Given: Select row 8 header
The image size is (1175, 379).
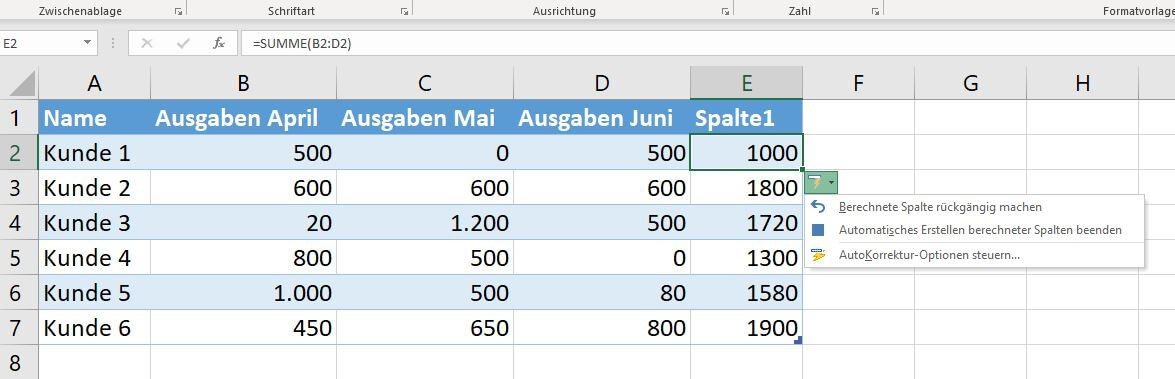Looking at the screenshot, I should point(19,363).
